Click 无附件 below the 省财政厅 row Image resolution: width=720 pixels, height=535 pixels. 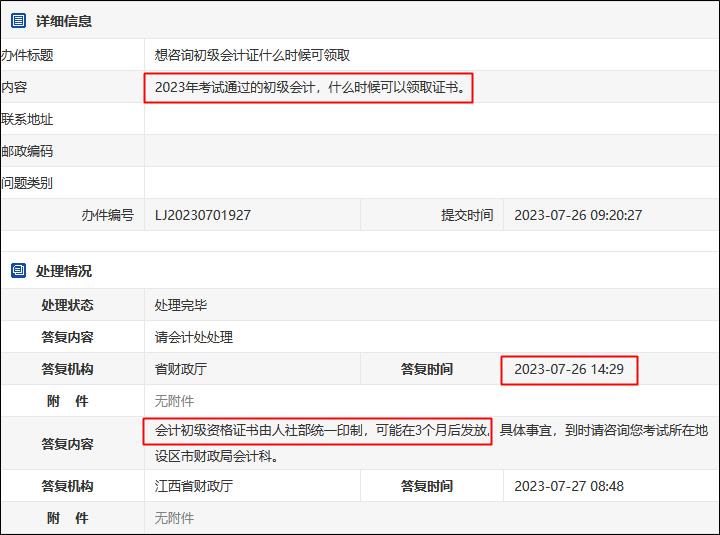(x=174, y=401)
